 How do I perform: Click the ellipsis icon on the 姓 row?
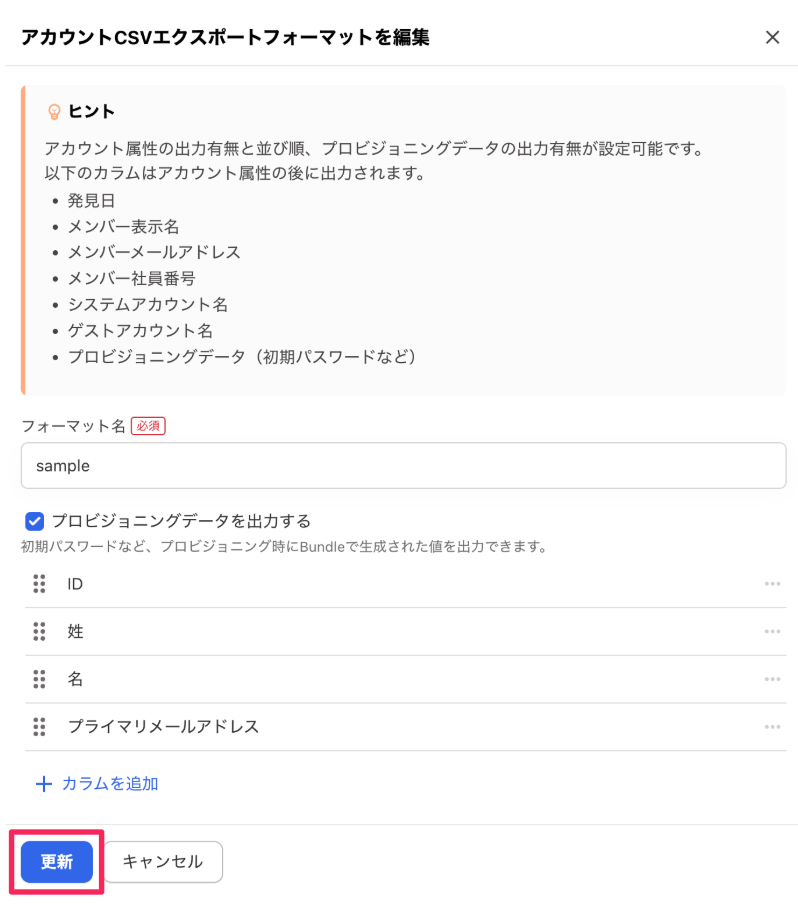click(772, 631)
